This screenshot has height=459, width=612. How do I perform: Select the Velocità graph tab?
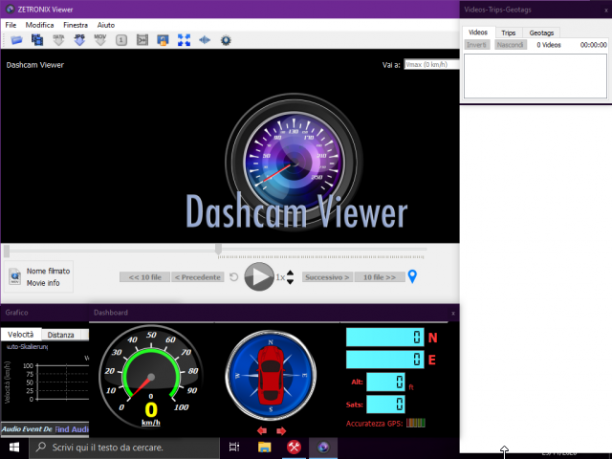pyautogui.click(x=21, y=334)
